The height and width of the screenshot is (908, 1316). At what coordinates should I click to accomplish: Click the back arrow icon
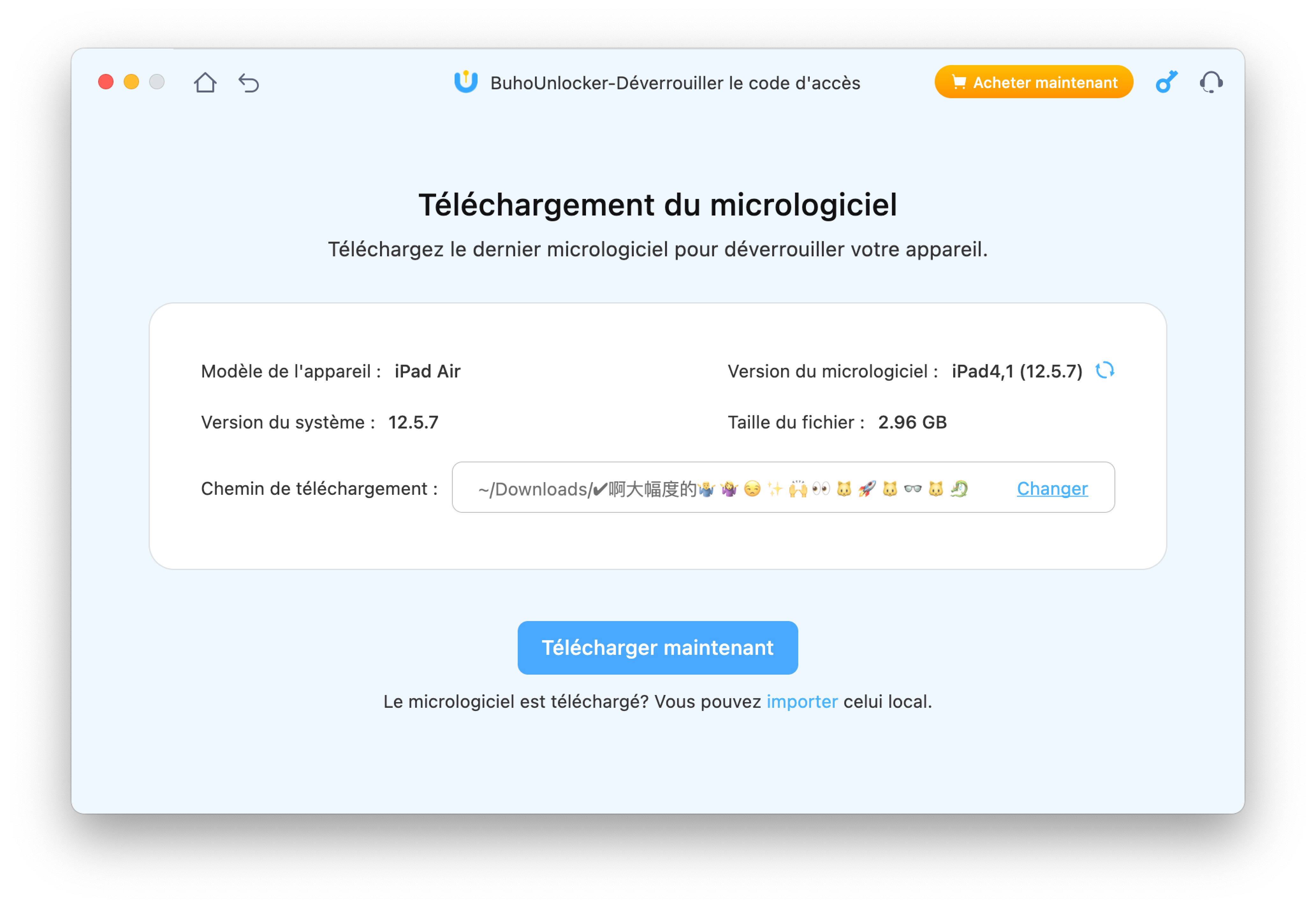pos(249,83)
